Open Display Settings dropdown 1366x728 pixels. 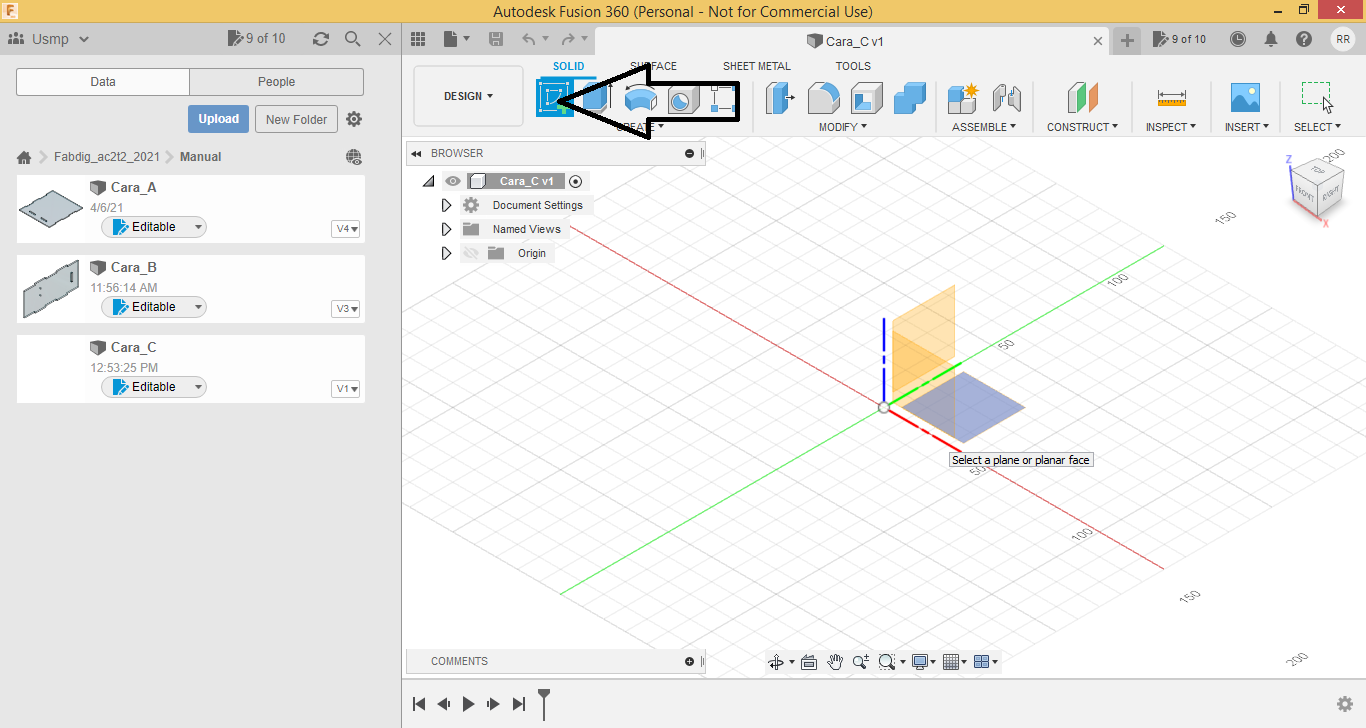click(x=923, y=662)
